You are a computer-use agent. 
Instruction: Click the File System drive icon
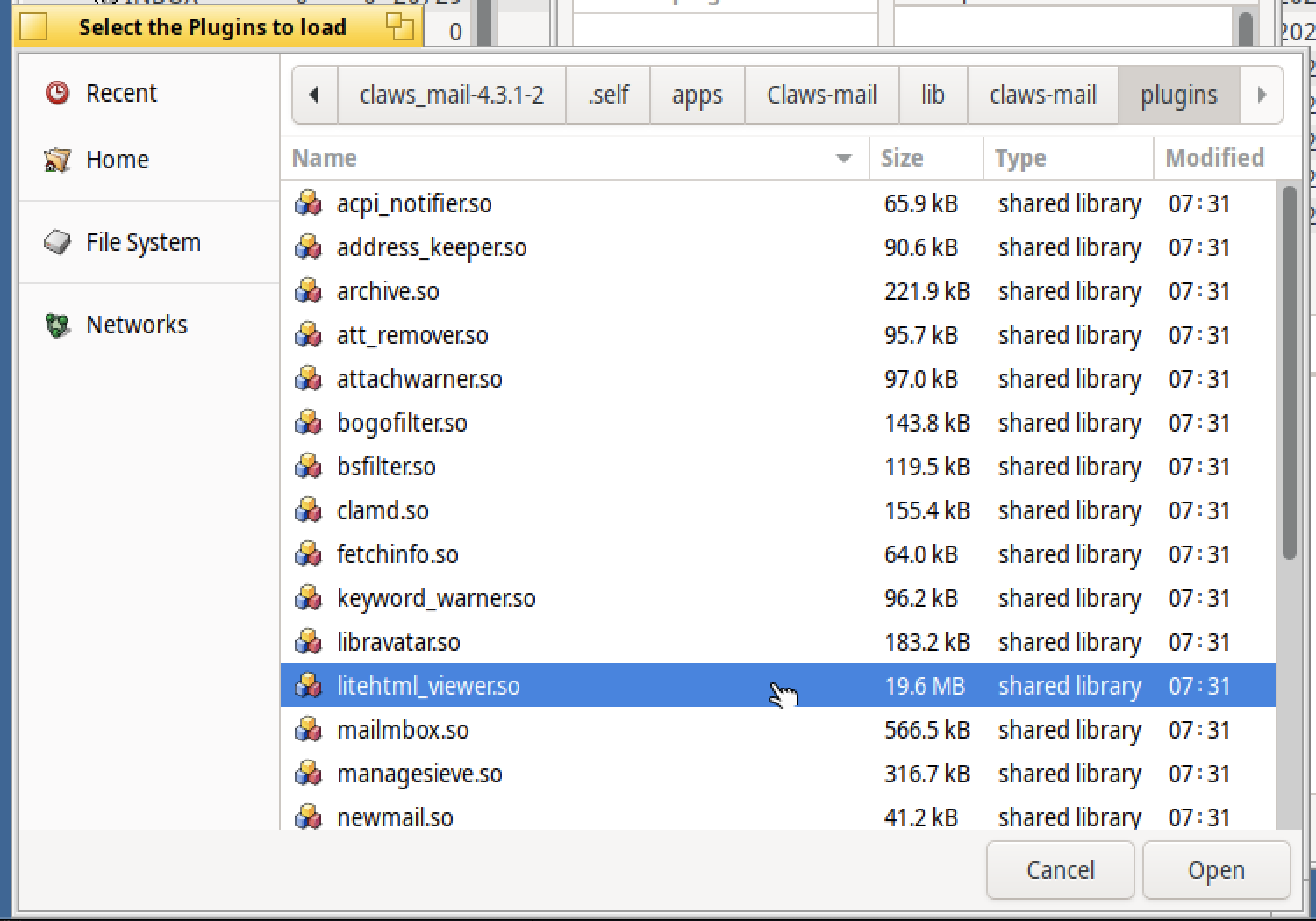(58, 242)
